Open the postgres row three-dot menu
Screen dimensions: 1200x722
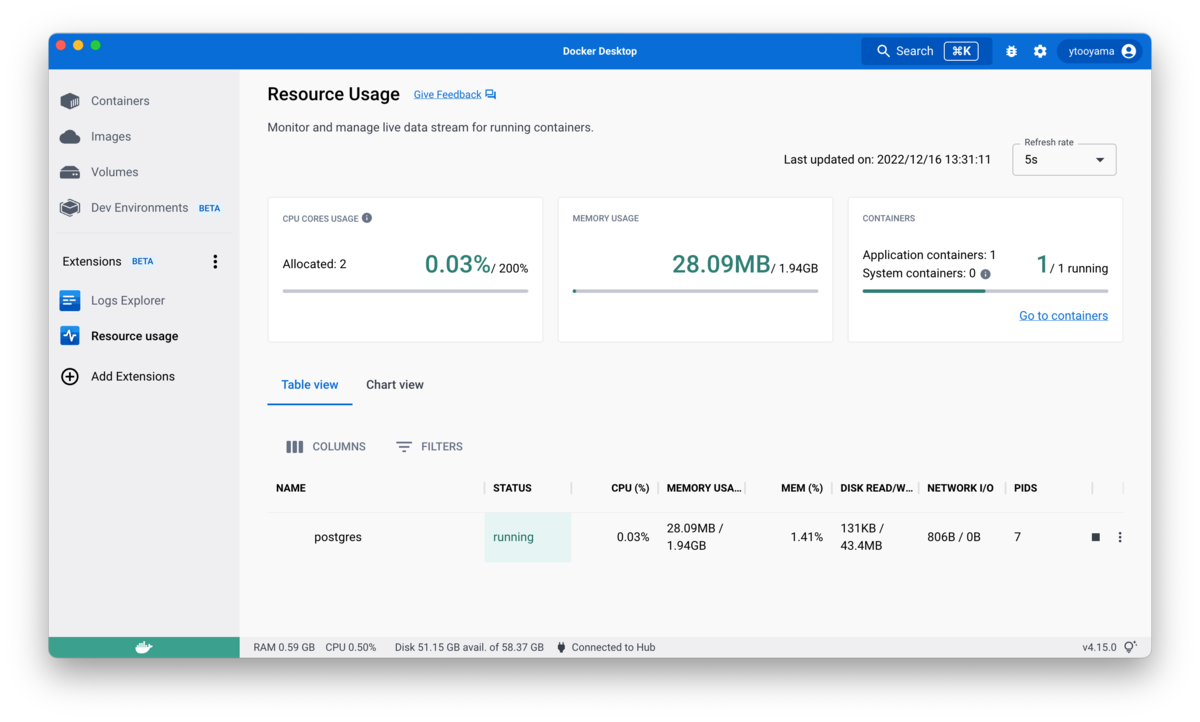point(1120,538)
